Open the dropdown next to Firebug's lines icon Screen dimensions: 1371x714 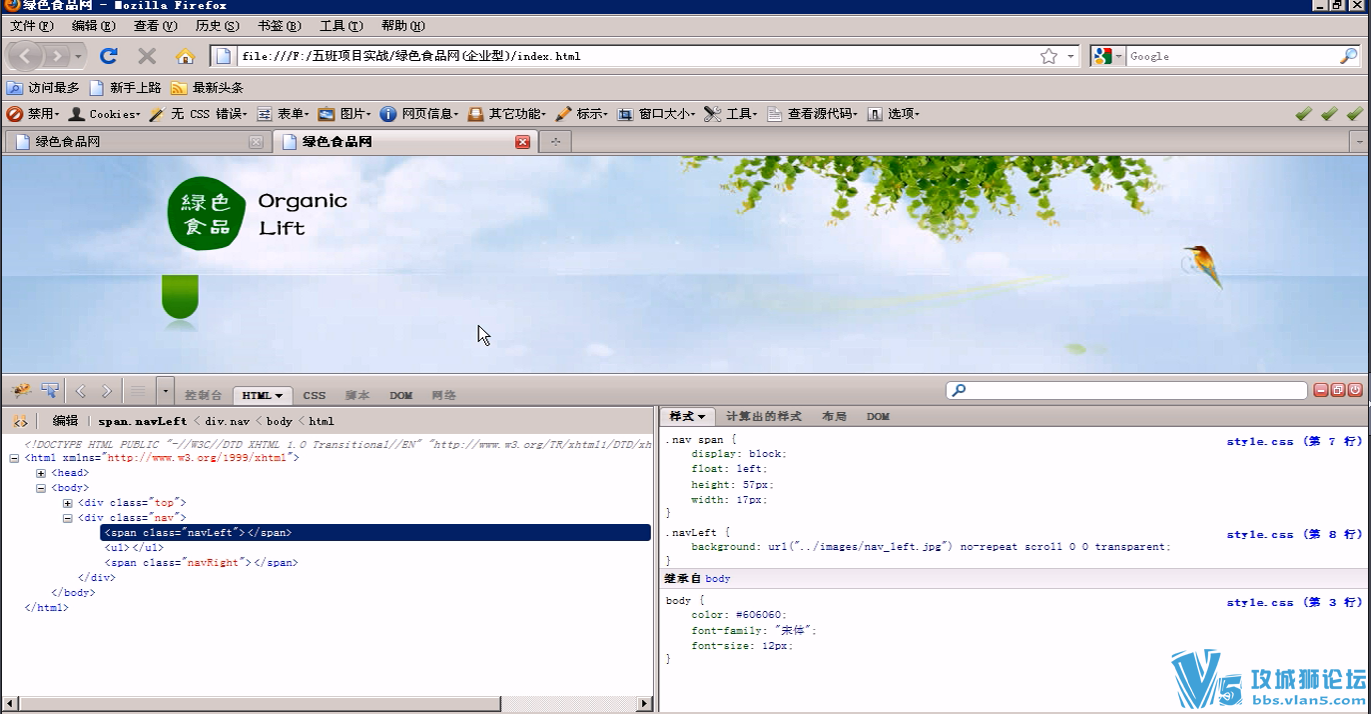(165, 391)
